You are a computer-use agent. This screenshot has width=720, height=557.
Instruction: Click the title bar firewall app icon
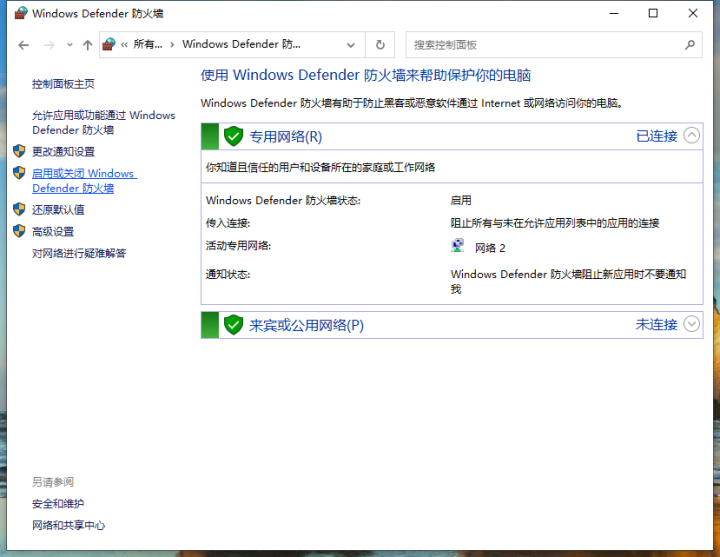point(21,13)
